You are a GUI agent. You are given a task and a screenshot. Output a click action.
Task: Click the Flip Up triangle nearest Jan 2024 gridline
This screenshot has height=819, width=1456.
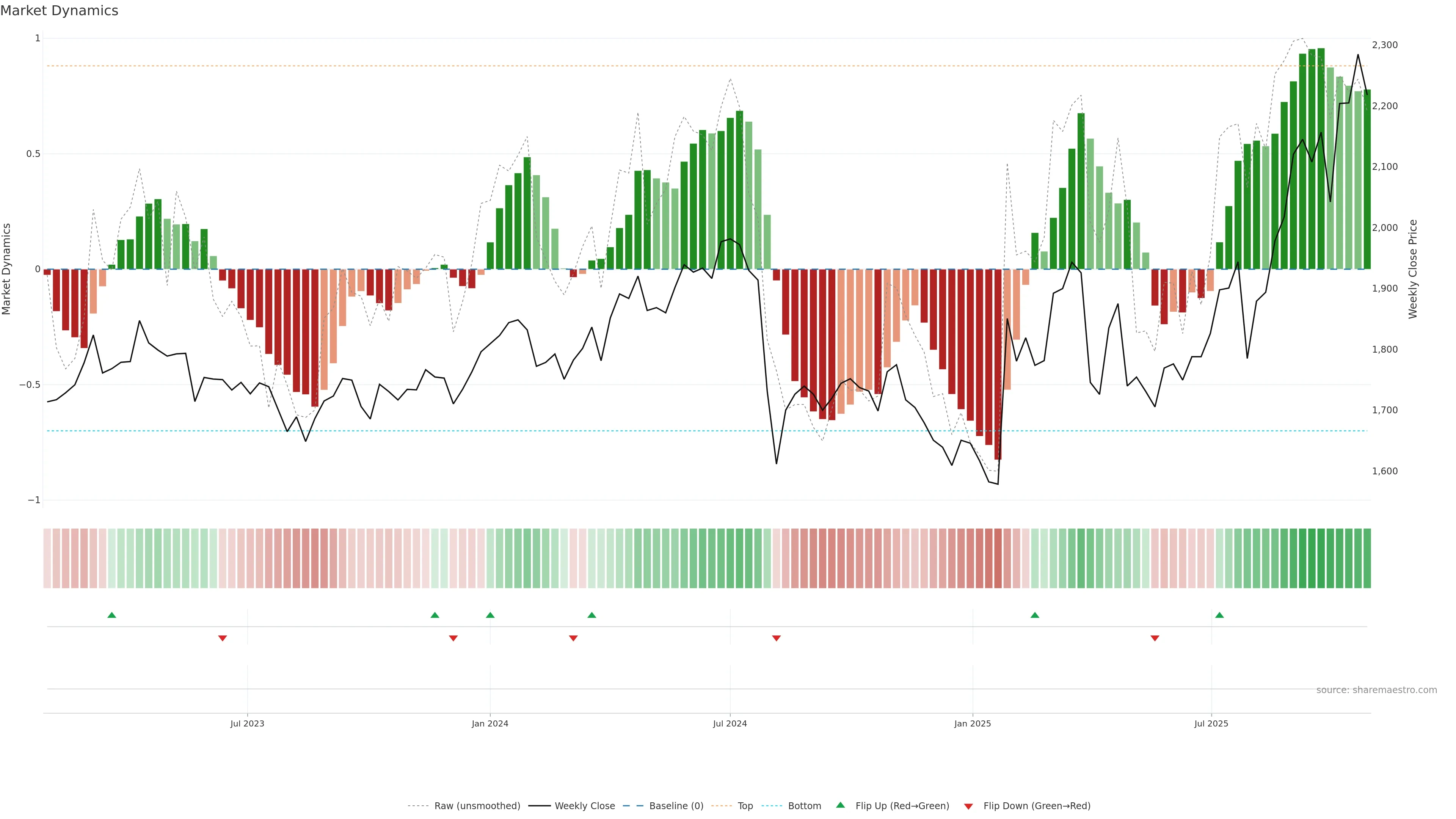click(x=490, y=615)
